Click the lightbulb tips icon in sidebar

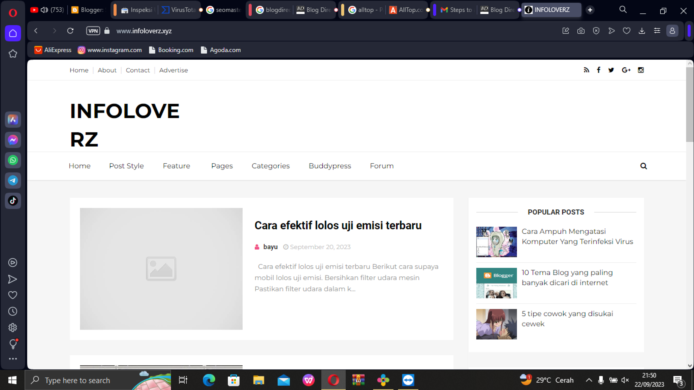(13, 344)
